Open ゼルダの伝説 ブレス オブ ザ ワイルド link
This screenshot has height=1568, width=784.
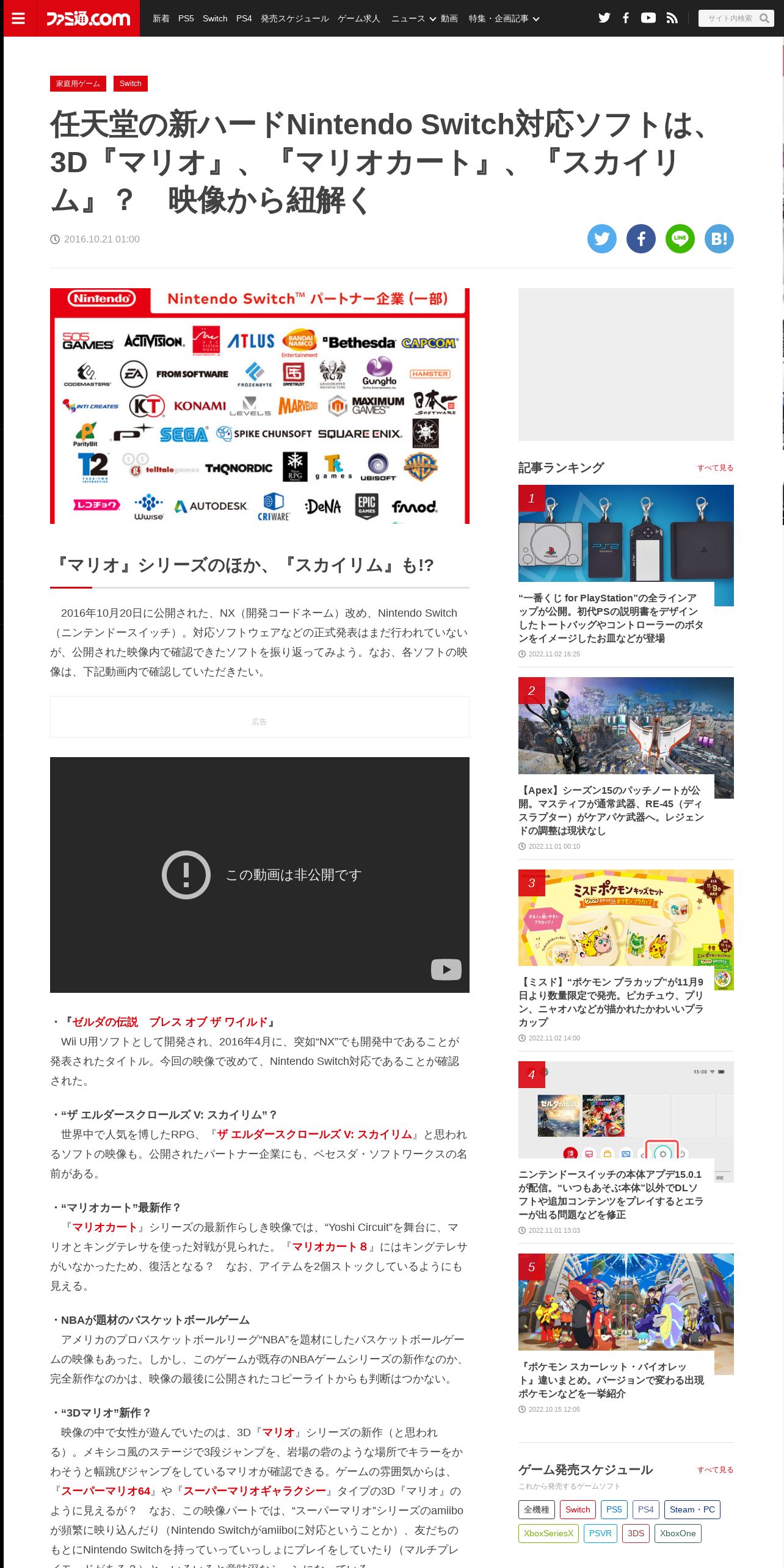[x=170, y=1022]
